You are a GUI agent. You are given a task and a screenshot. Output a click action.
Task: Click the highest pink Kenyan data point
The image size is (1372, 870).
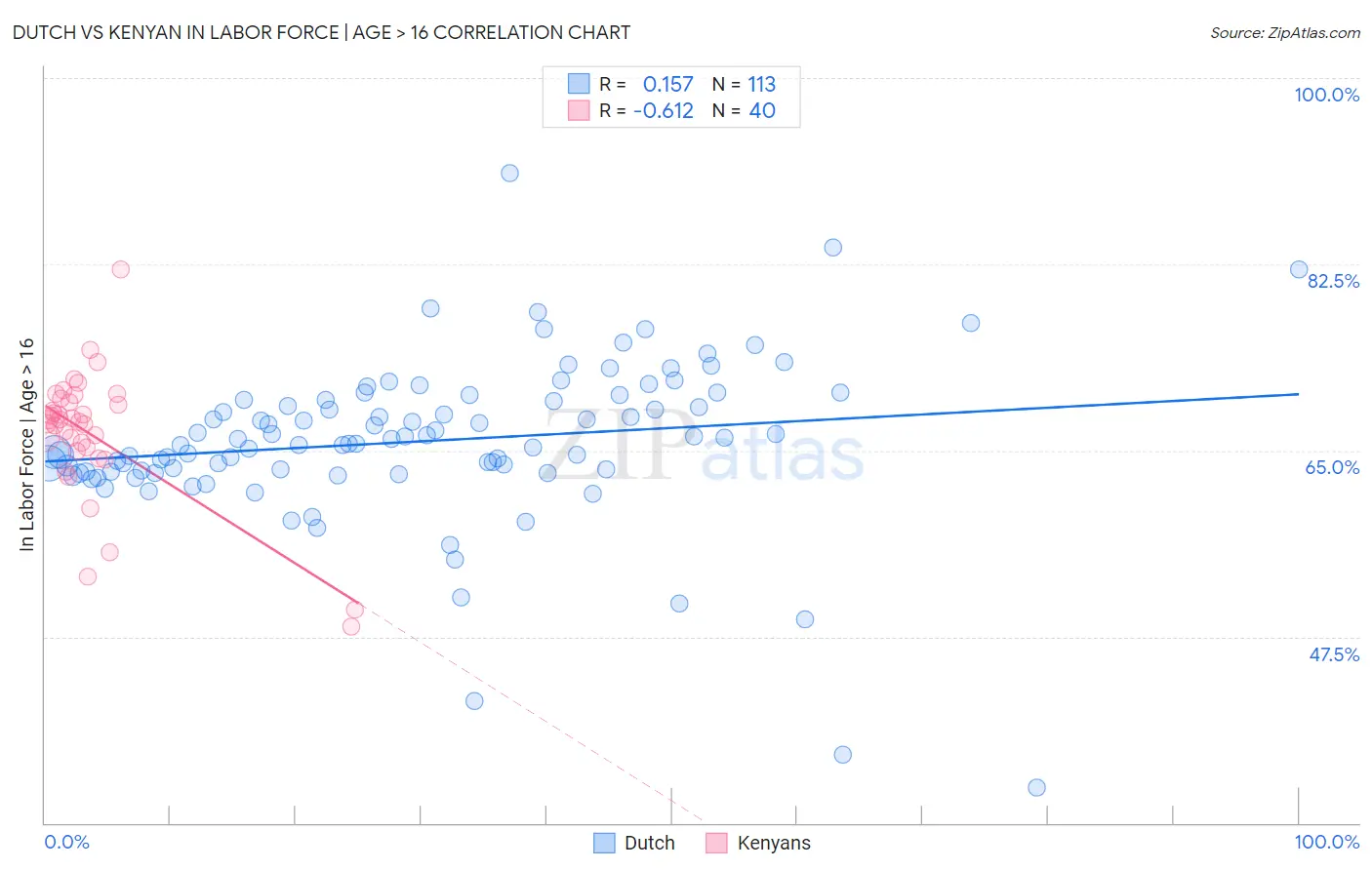tap(121, 269)
